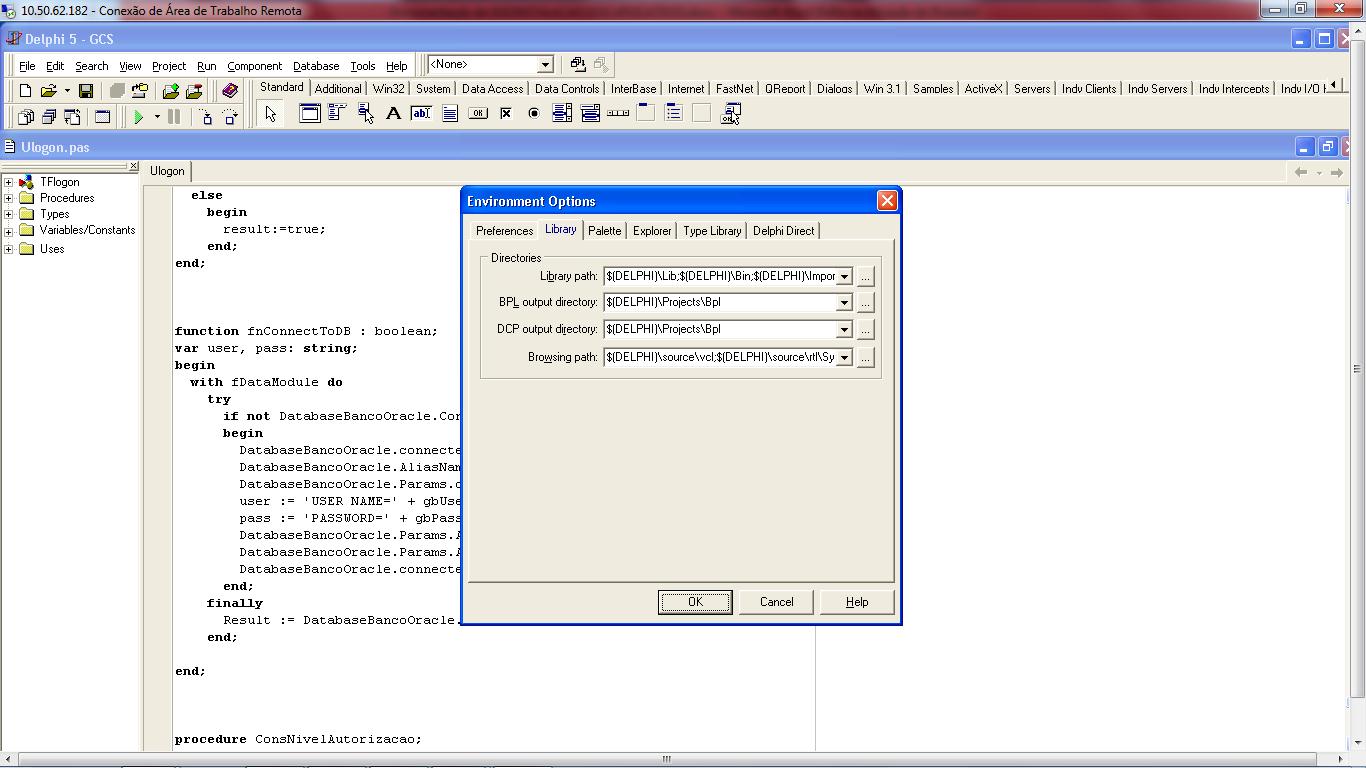Open the Database menu
Screen dimensions: 1366x768
click(x=315, y=66)
